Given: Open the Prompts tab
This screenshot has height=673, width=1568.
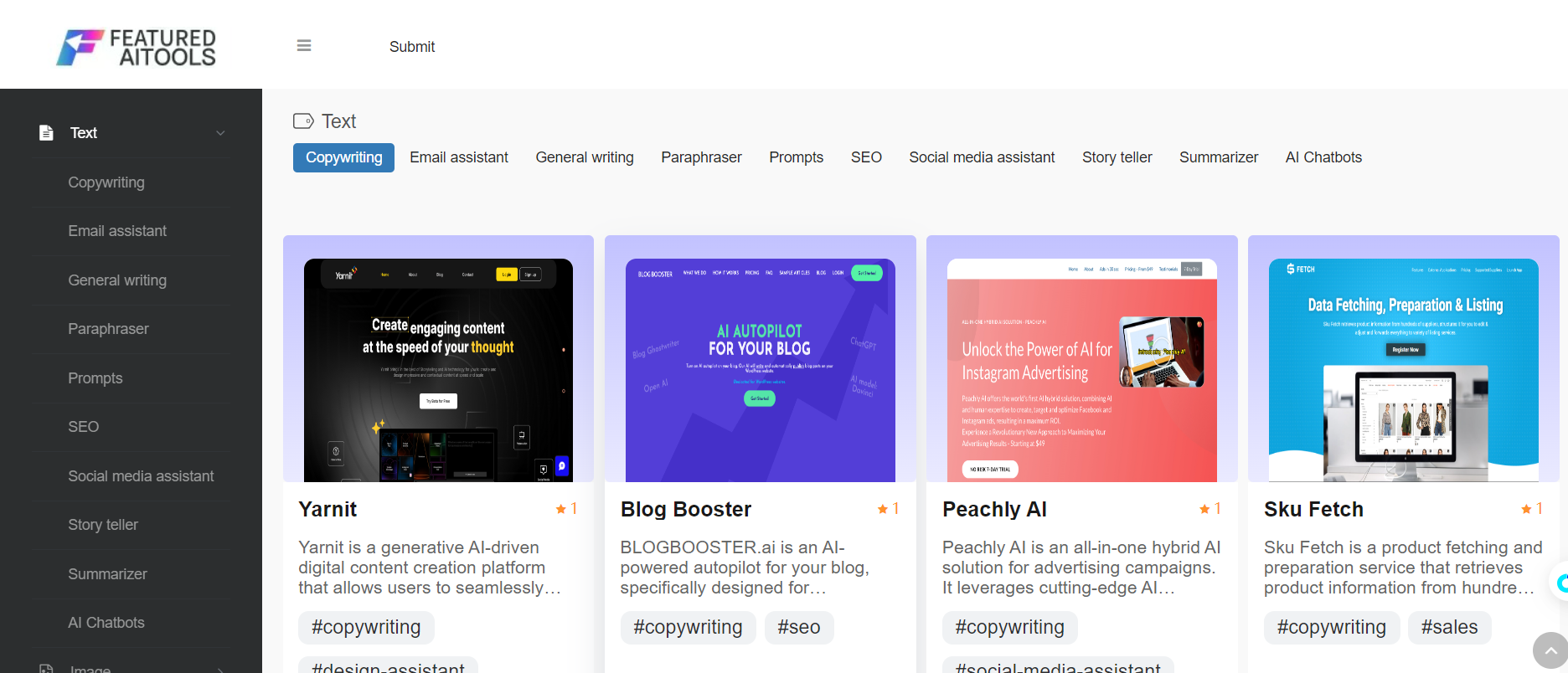Looking at the screenshot, I should click(x=797, y=157).
